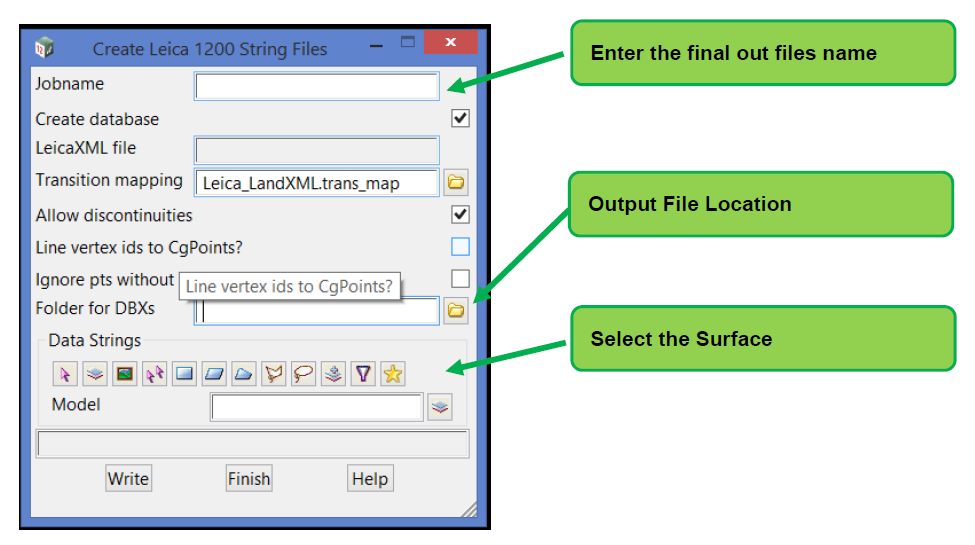Click the 'Jobname' label
975x545 pixels.
click(x=70, y=83)
